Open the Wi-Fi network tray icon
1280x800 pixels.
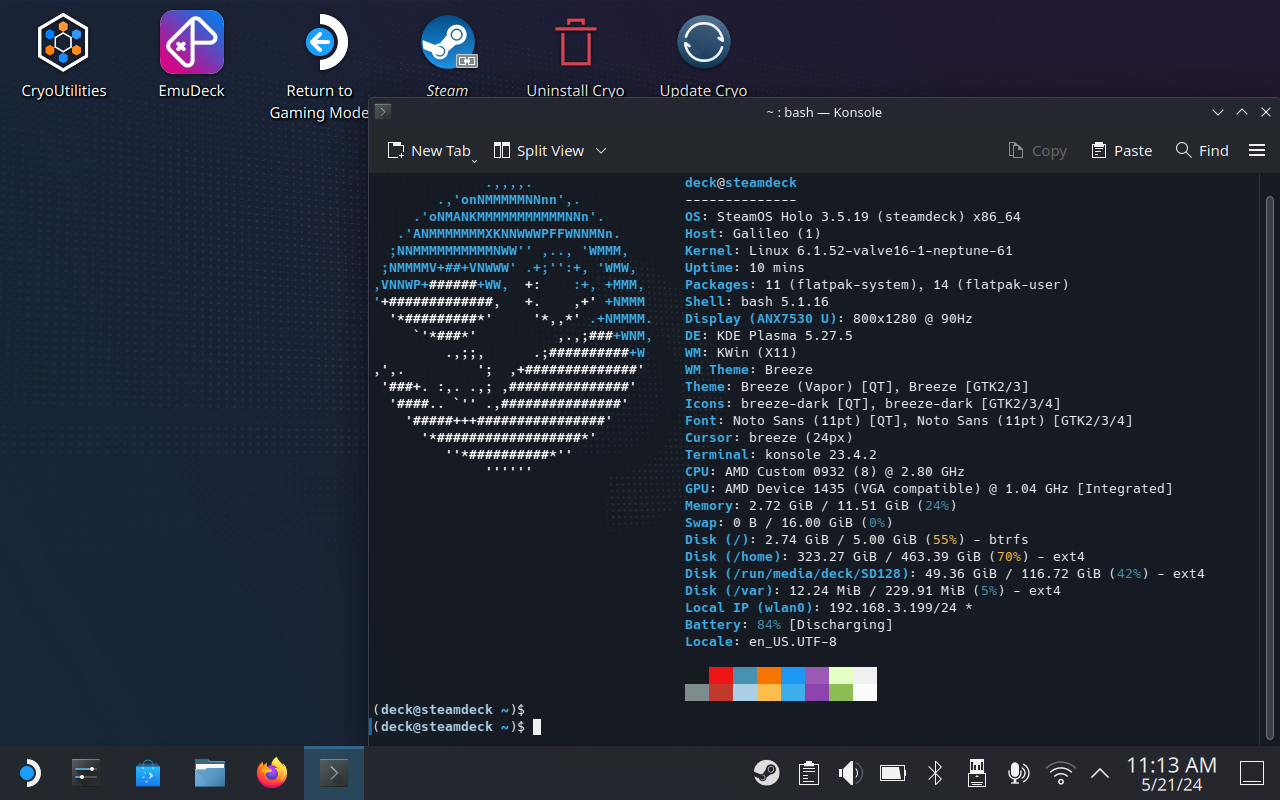pyautogui.click(x=1060, y=772)
